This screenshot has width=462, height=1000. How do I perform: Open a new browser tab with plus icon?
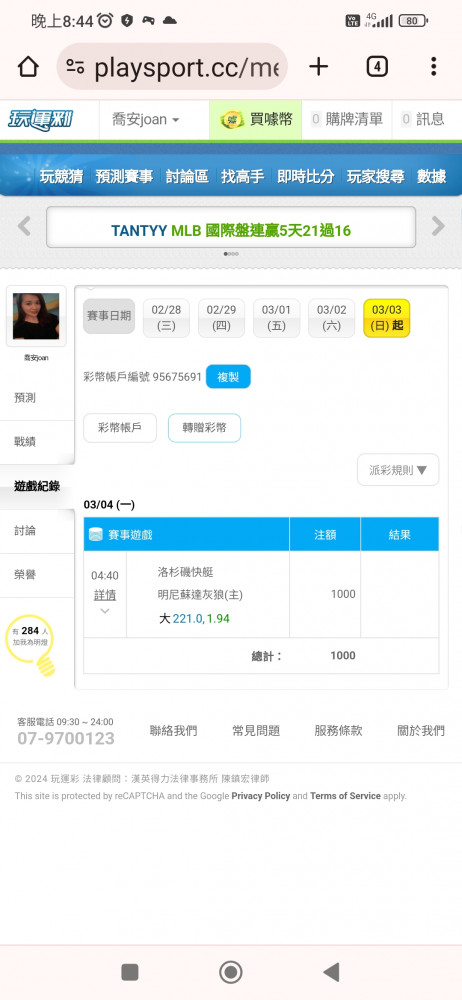pos(318,66)
